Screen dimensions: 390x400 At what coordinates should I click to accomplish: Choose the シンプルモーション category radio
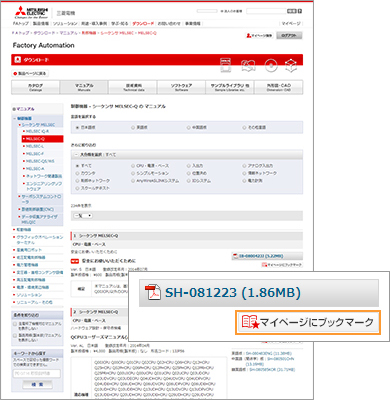tap(133, 173)
